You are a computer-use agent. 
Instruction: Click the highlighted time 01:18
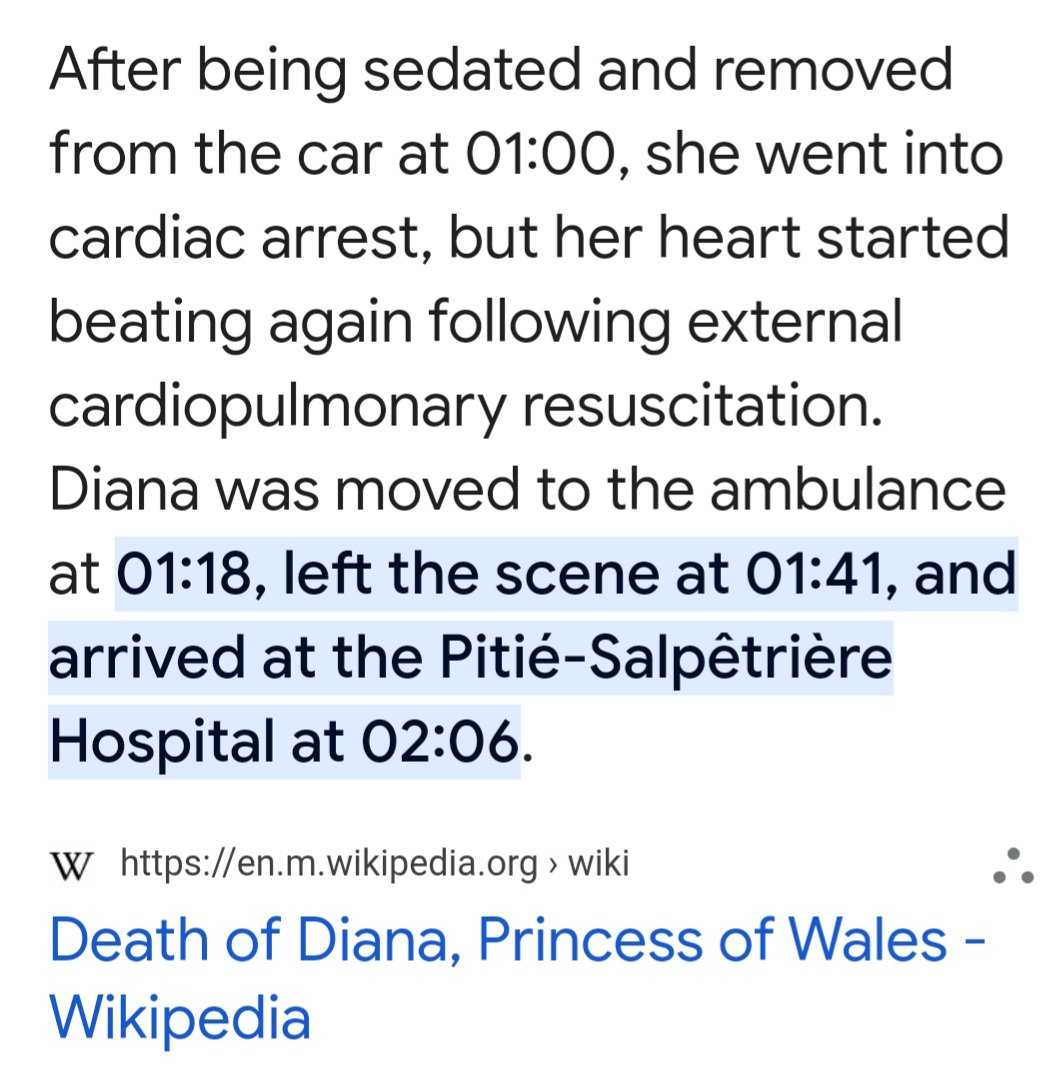[188, 574]
